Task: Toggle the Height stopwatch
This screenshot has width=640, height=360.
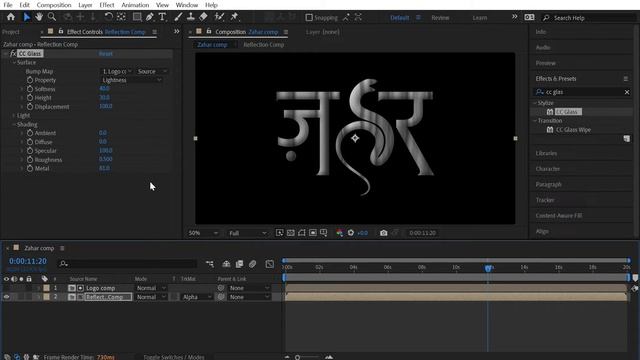Action: pos(30,98)
